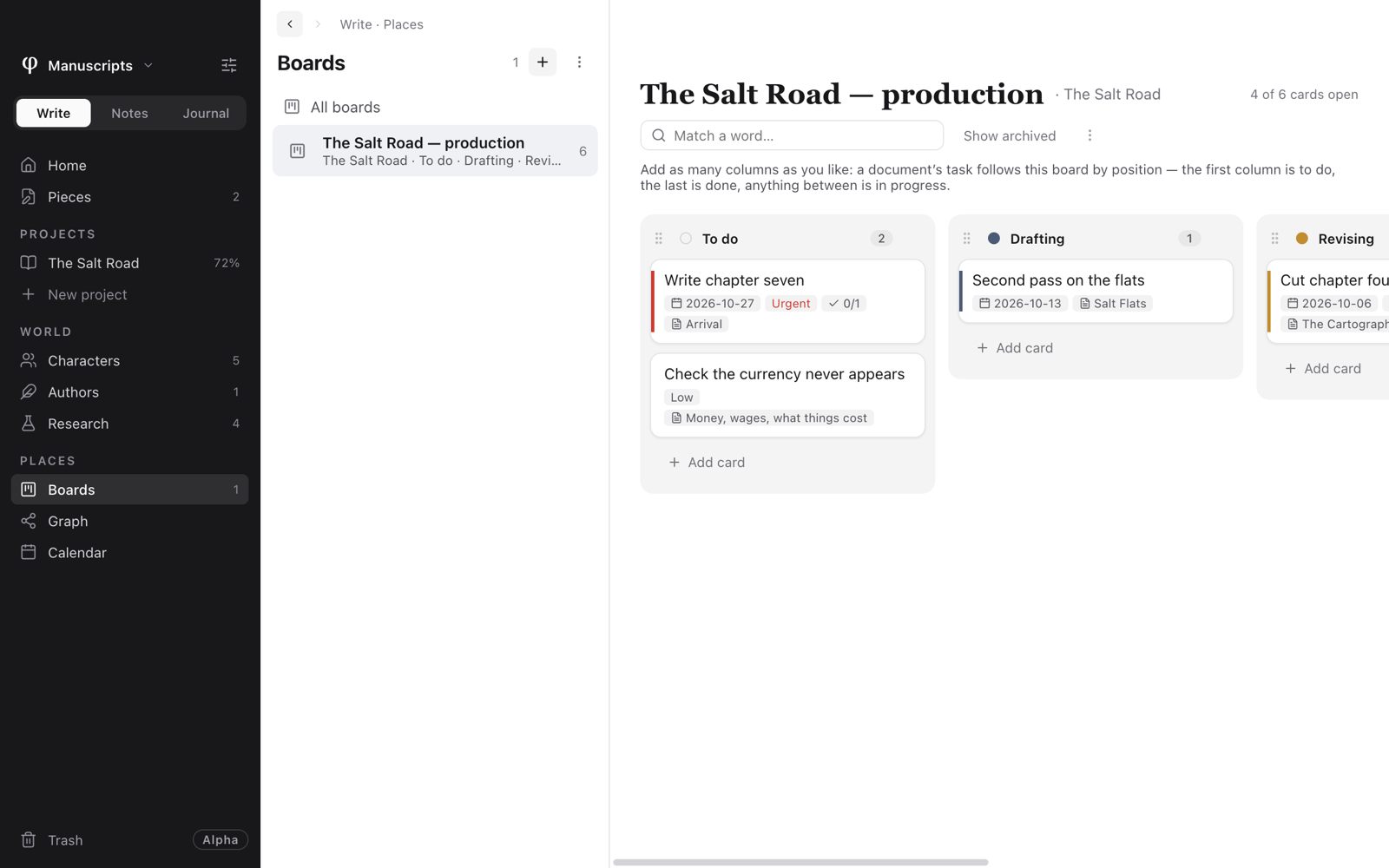Toggle Show archived cards
Image resolution: width=1389 pixels, height=868 pixels.
coord(1010,135)
